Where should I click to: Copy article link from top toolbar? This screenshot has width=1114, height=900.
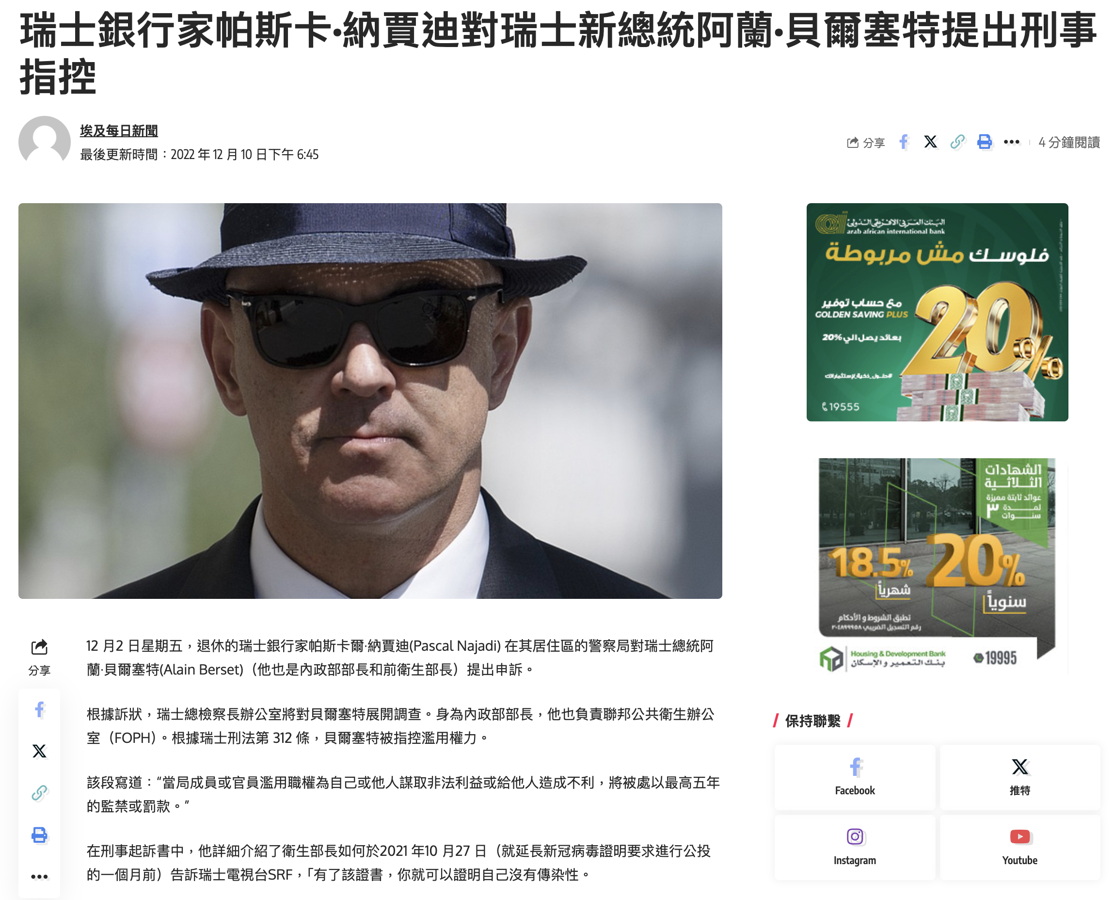(x=958, y=142)
